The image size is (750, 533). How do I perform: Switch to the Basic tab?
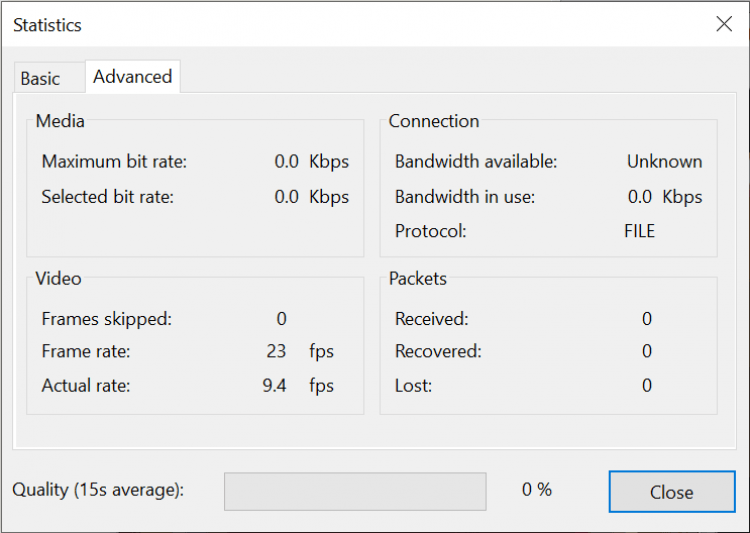coord(40,78)
